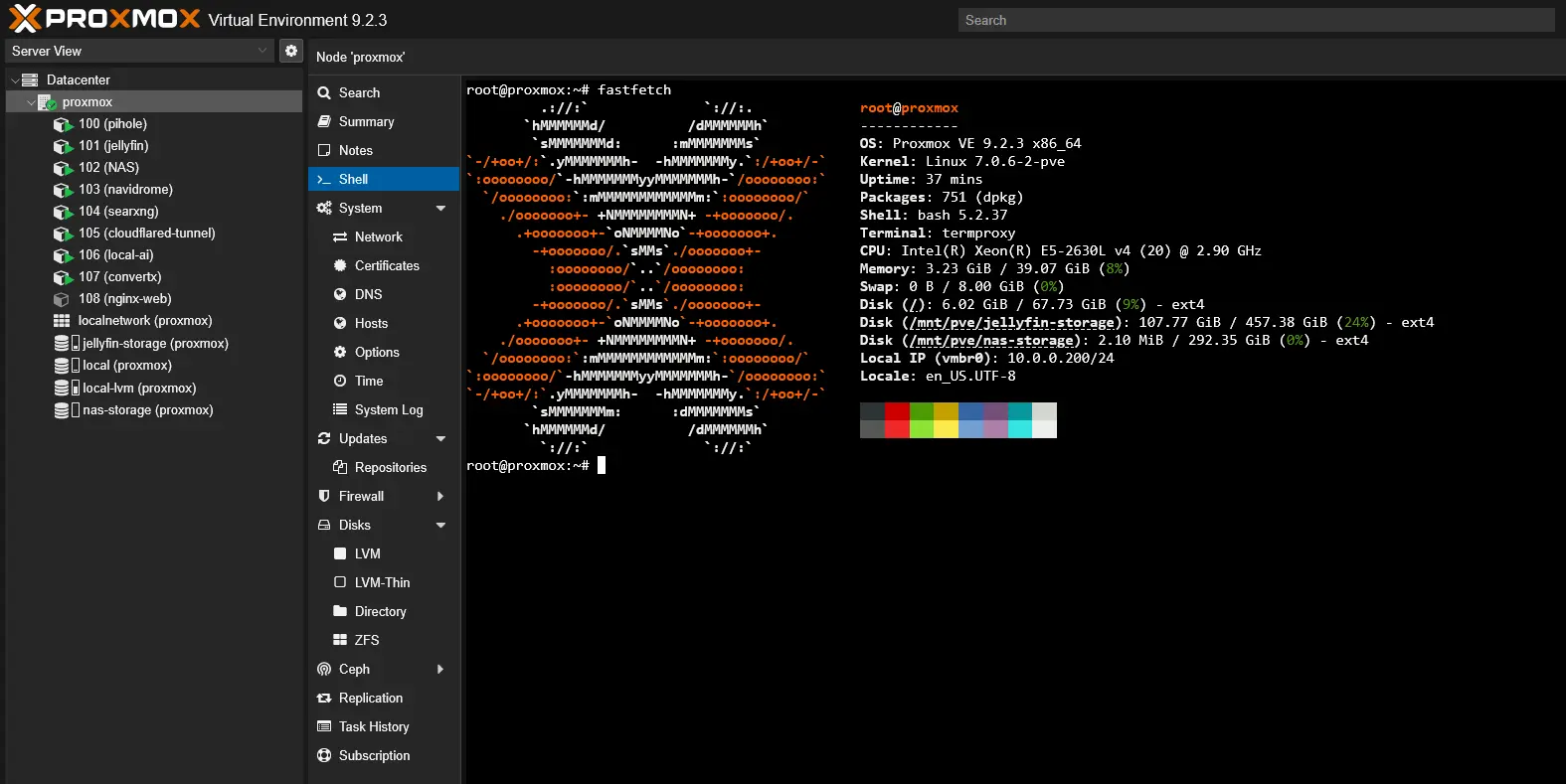Viewport: 1566px width, 784px height.
Task: Click the Notes sticky-note icon
Action: pos(324,150)
